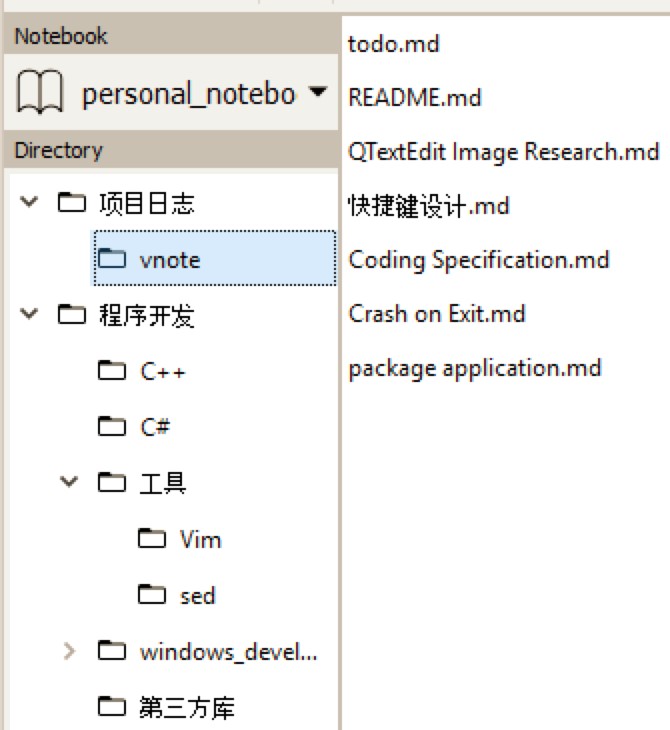The image size is (670, 730).
Task: Open the 快捷键设计.md note
Action: pyautogui.click(x=429, y=207)
